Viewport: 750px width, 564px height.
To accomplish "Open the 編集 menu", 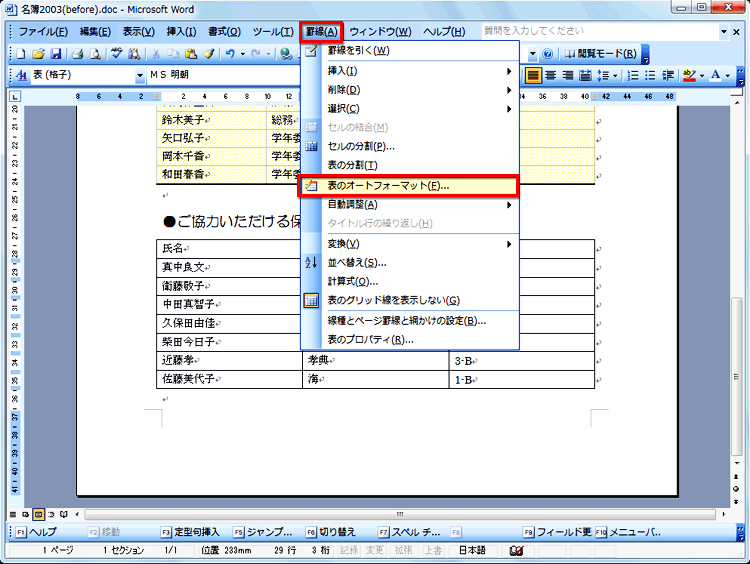I will 95,32.
